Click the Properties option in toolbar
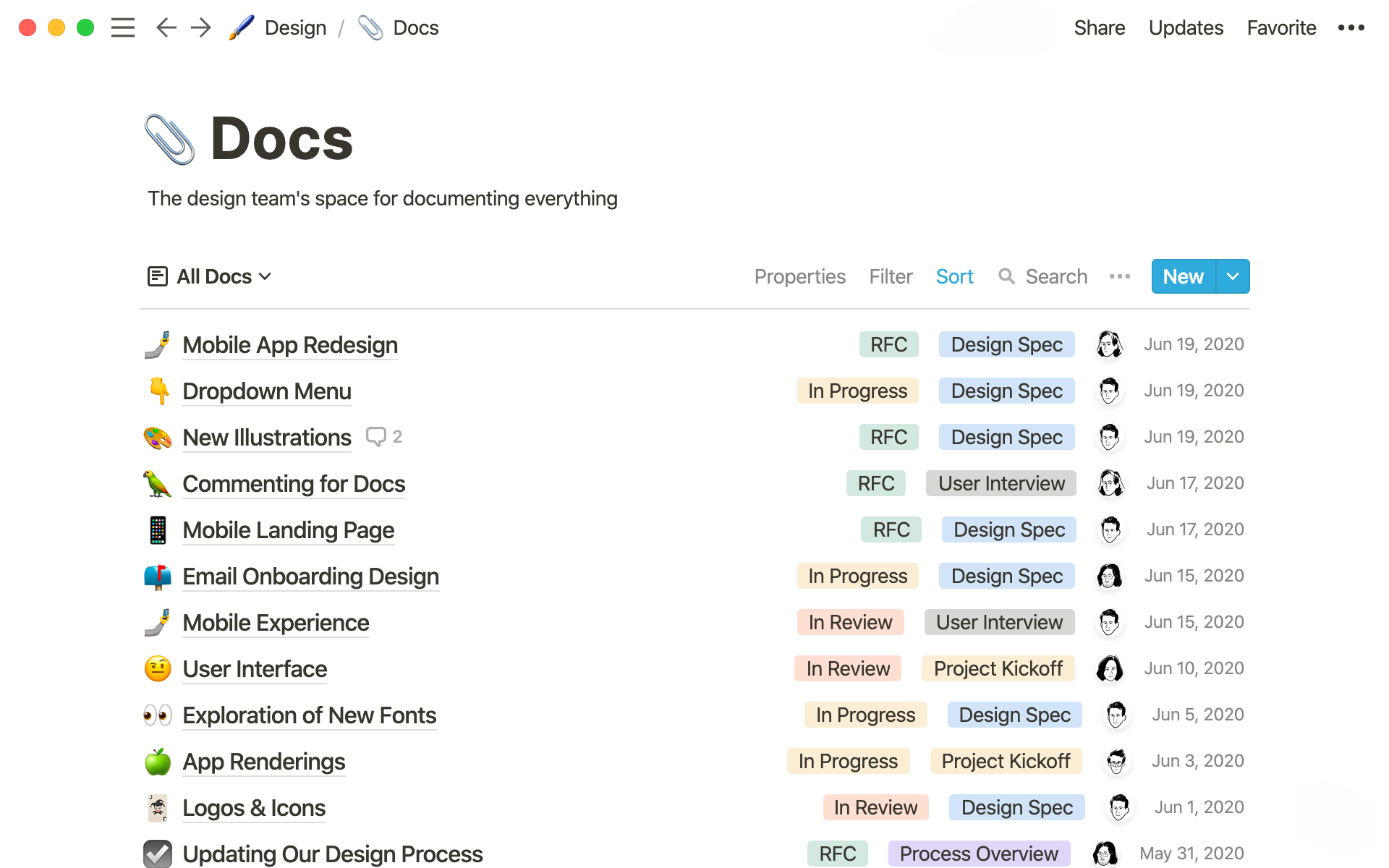The height and width of the screenshot is (868, 1389). 800,276
